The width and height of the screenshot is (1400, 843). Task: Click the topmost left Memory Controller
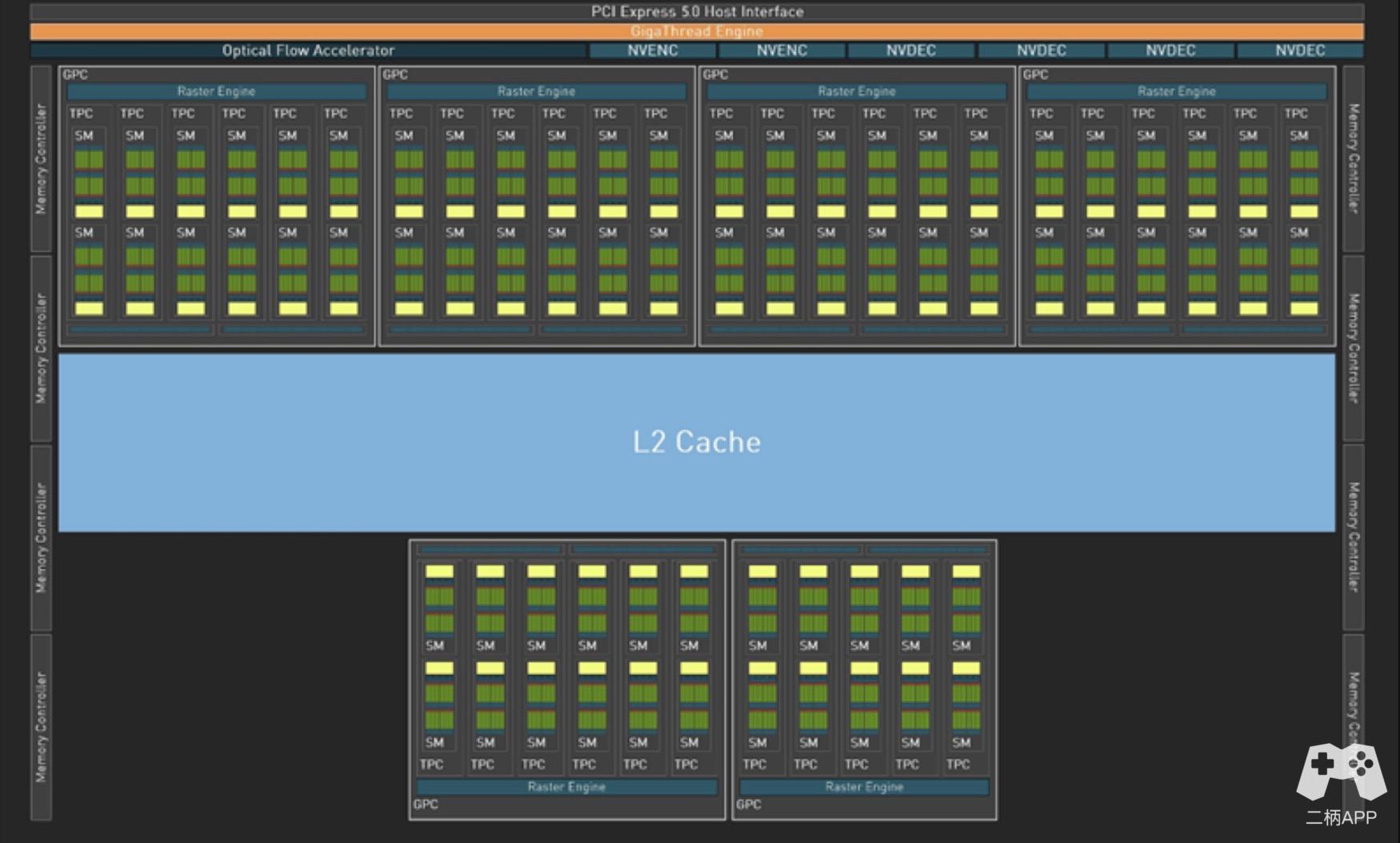coord(41,158)
